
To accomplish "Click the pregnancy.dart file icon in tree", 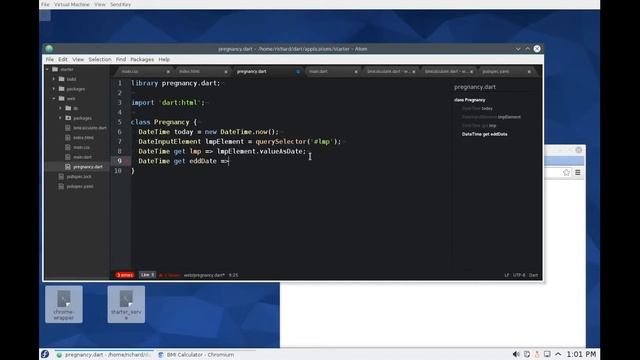I will point(68,167).
